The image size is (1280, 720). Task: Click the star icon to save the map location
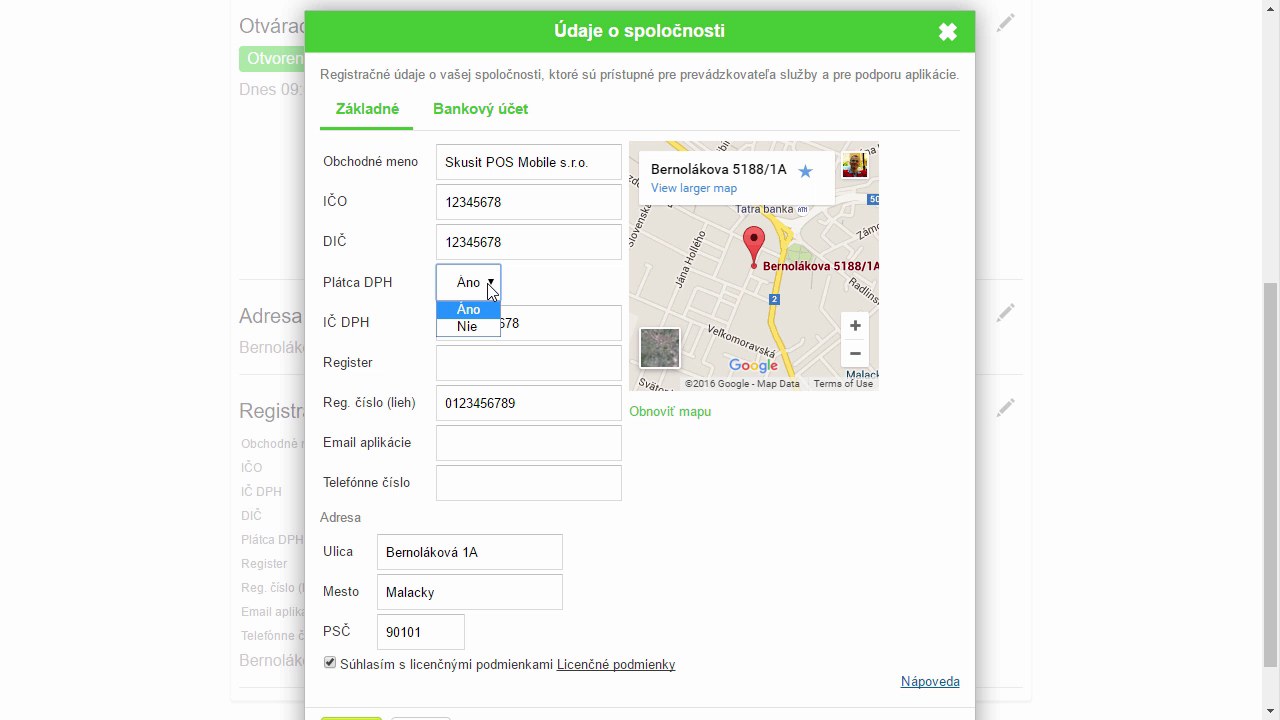click(x=805, y=171)
